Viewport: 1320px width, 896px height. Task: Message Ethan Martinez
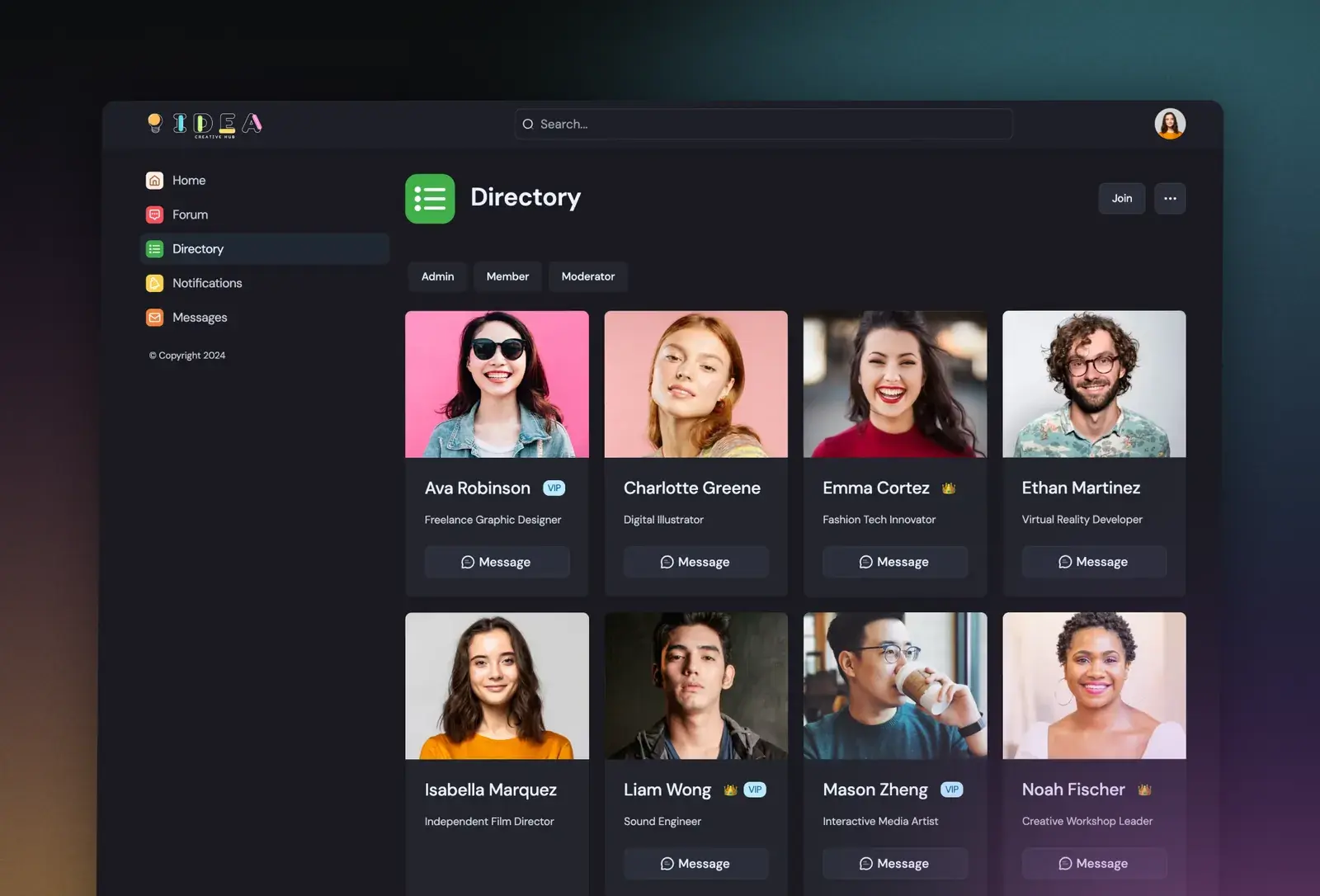(x=1094, y=562)
